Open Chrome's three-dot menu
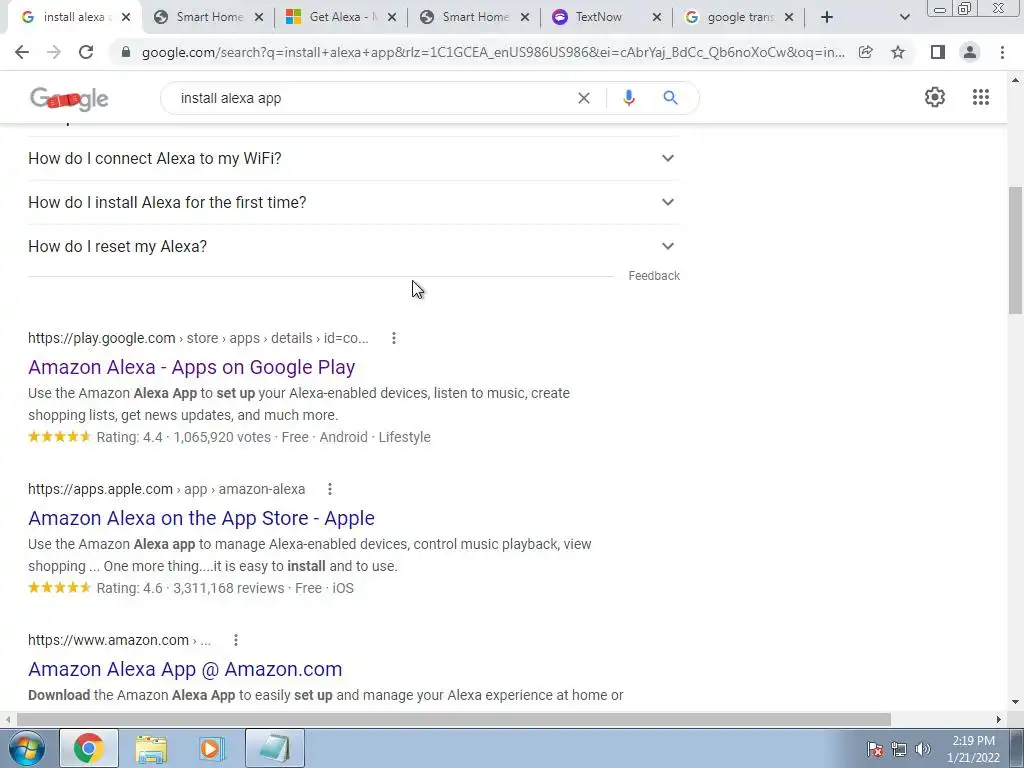 (x=1002, y=52)
